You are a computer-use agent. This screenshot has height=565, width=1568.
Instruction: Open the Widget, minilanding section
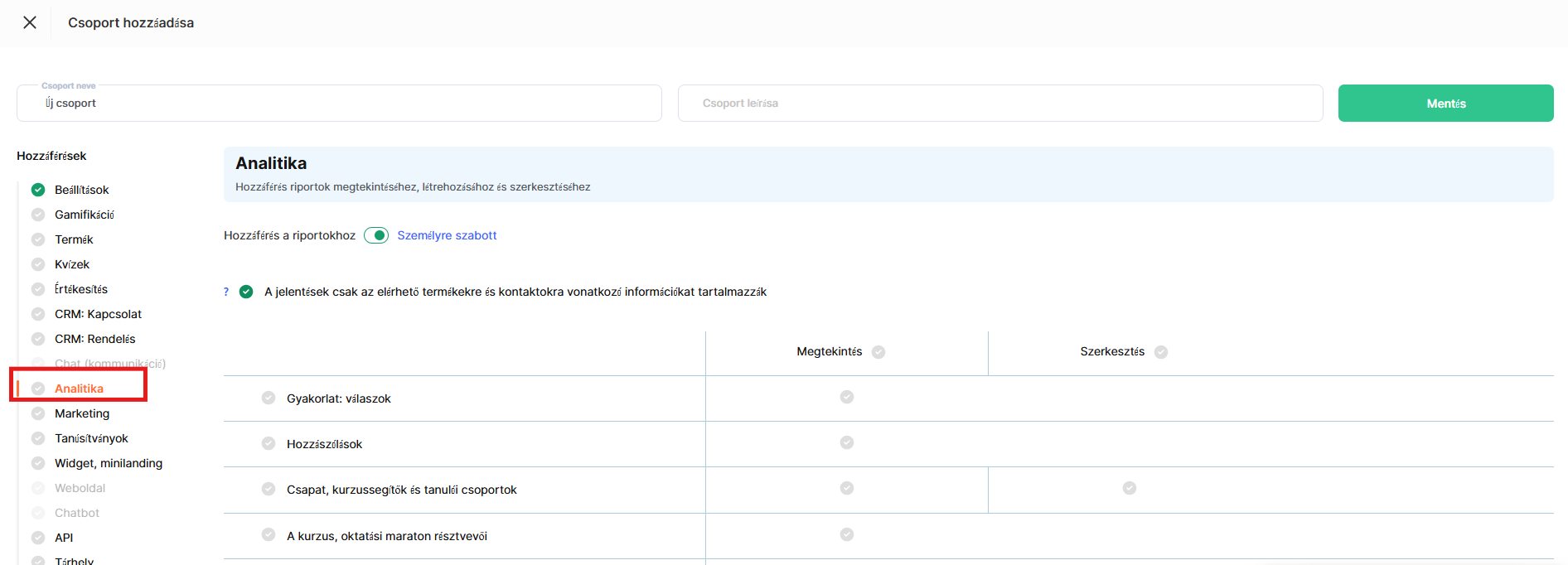coord(109,463)
